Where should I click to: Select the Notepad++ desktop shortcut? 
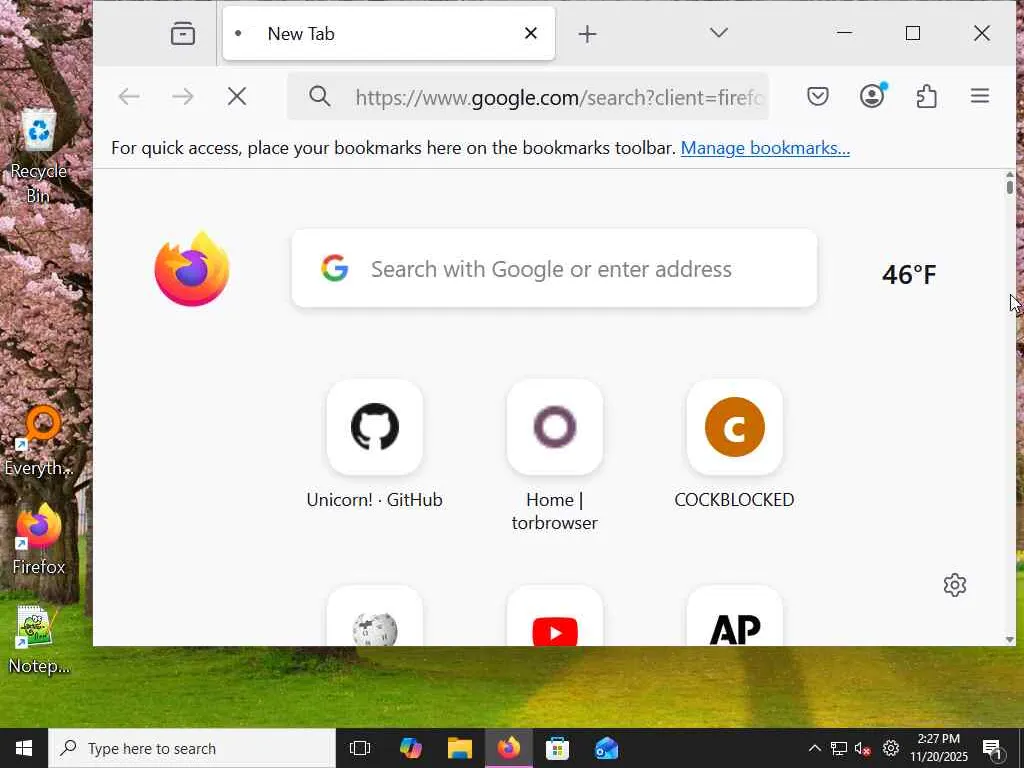coord(39,640)
